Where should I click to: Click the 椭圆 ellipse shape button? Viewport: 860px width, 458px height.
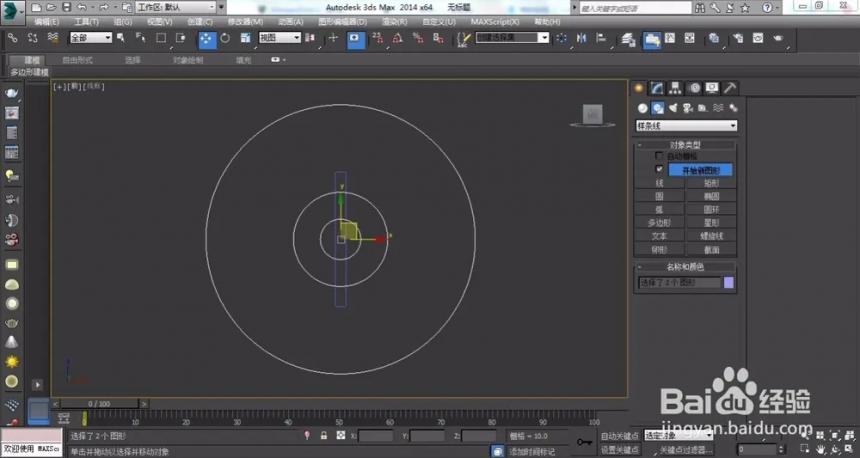711,196
